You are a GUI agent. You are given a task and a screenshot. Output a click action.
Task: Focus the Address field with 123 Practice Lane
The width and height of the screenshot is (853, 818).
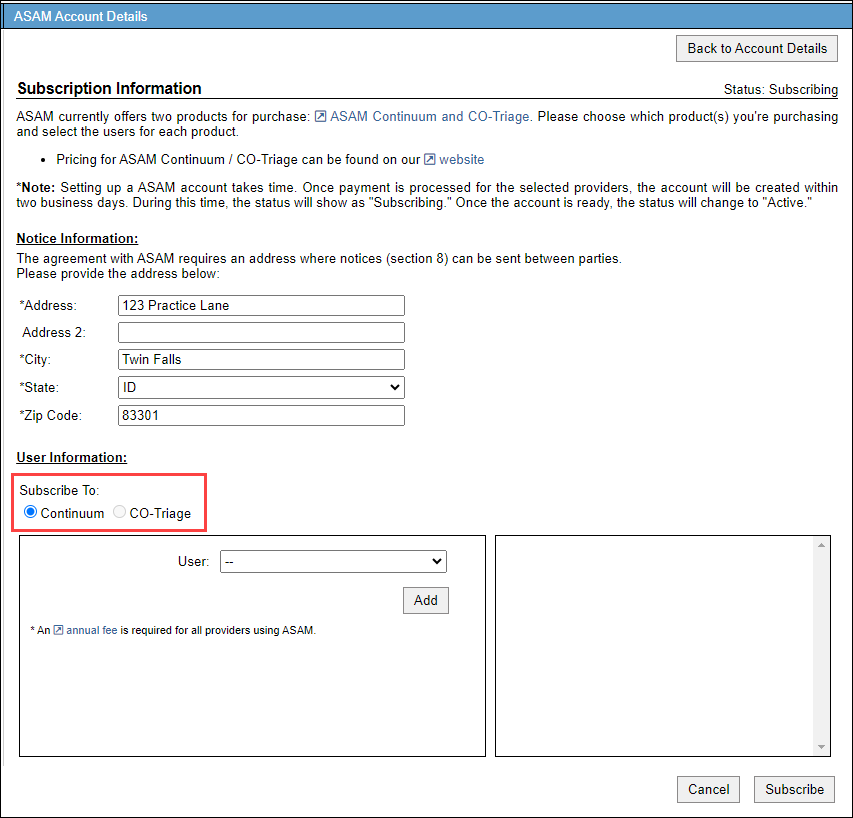[x=261, y=305]
